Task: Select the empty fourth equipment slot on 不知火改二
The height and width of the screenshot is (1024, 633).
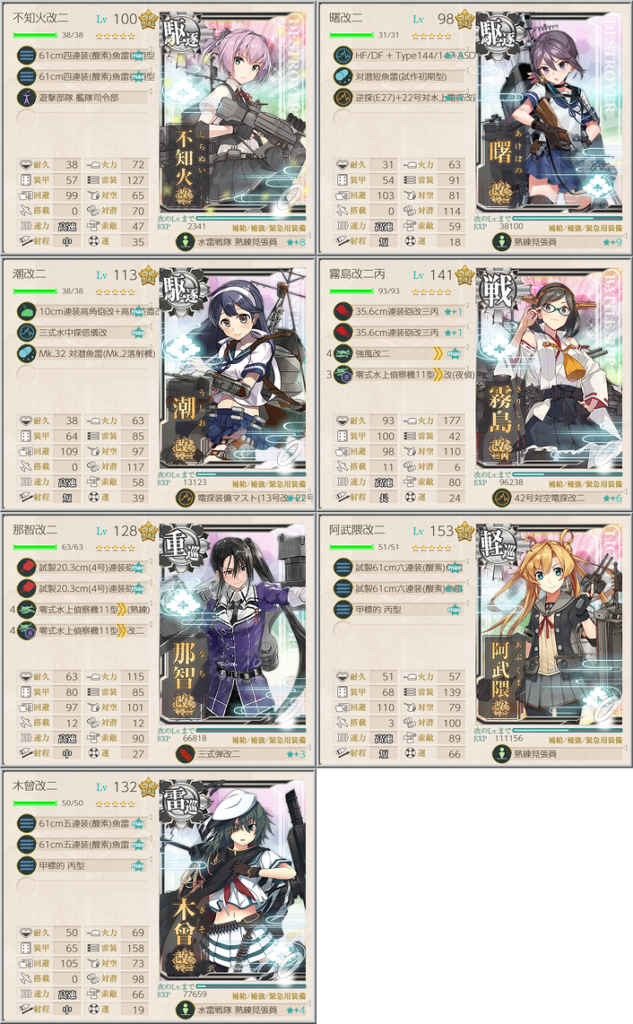Action: point(26,119)
